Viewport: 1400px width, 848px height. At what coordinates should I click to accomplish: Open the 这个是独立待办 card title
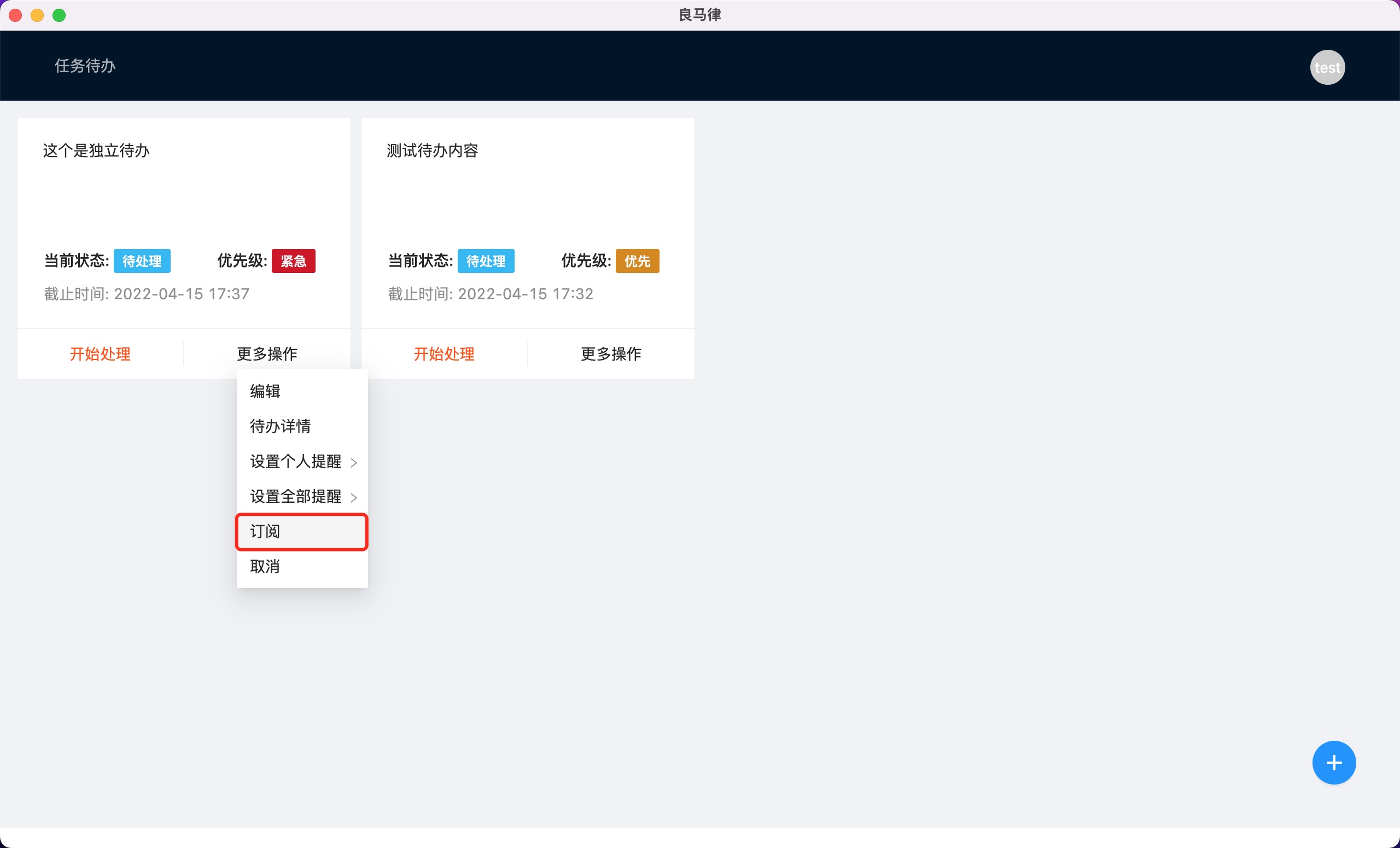[96, 150]
